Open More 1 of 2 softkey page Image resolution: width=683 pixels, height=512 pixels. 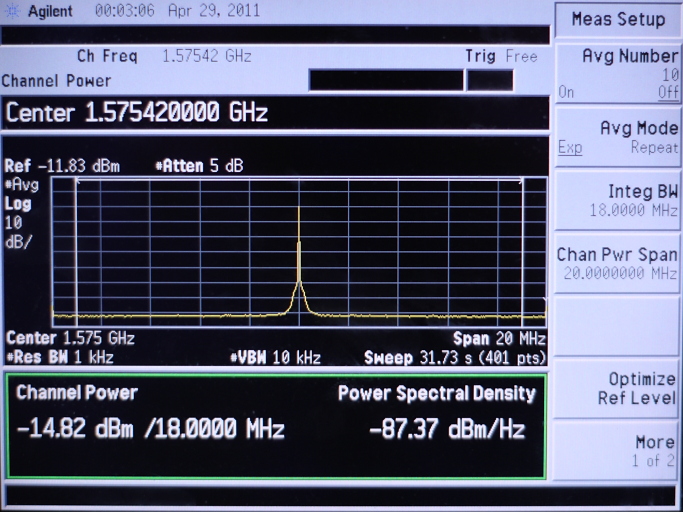tap(618, 451)
